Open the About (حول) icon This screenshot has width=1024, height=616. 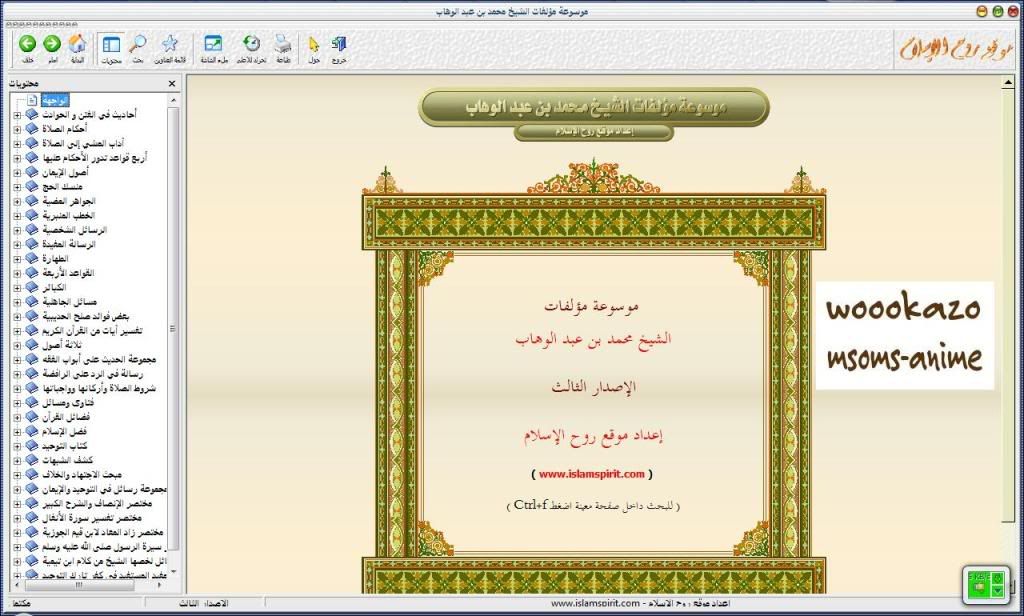tap(313, 45)
